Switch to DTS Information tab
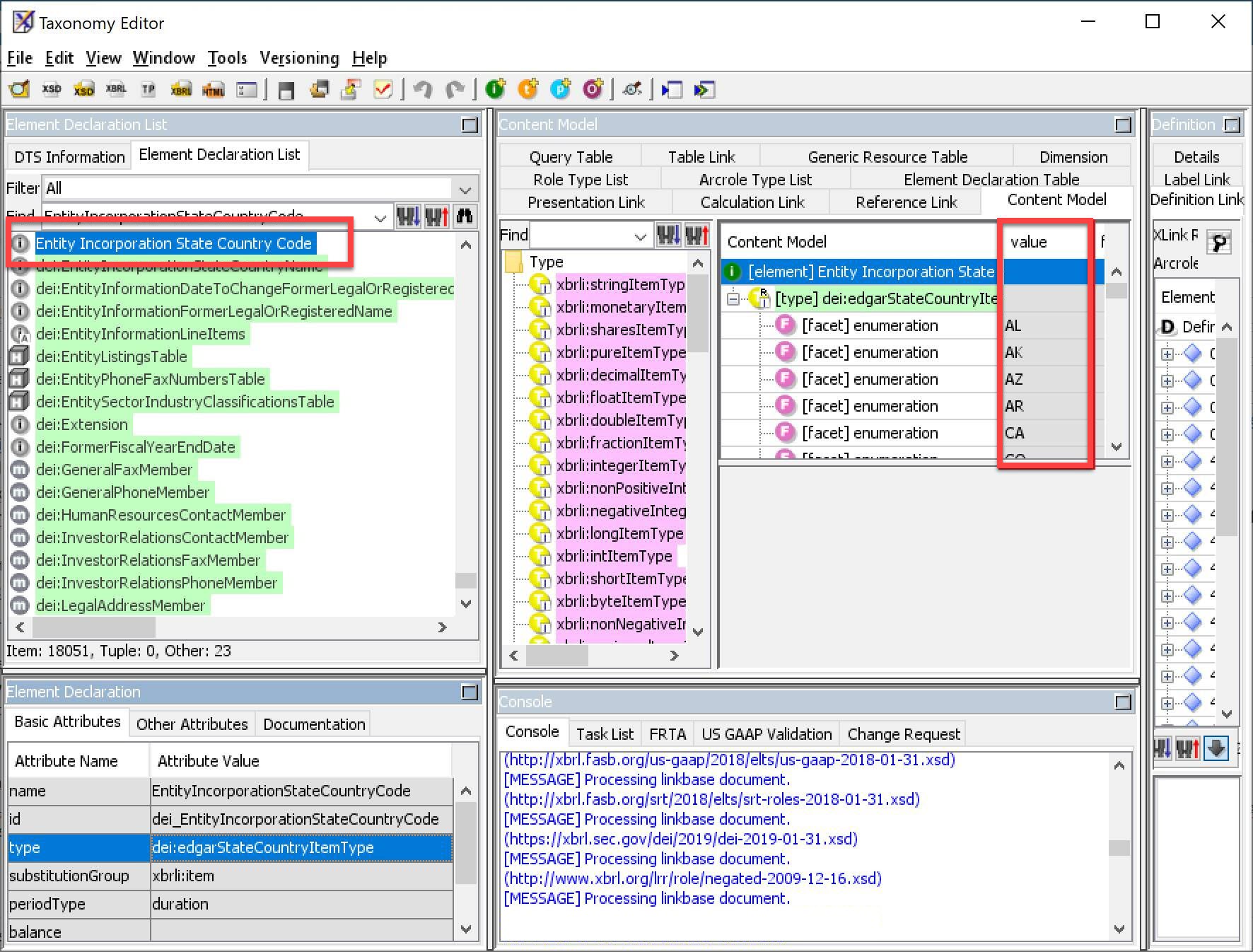 tap(69, 157)
